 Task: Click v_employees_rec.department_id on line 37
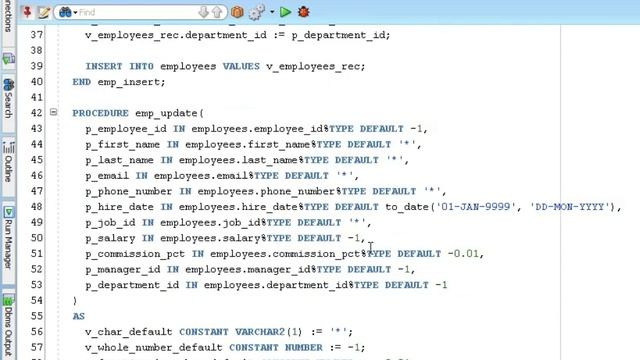click(x=176, y=35)
